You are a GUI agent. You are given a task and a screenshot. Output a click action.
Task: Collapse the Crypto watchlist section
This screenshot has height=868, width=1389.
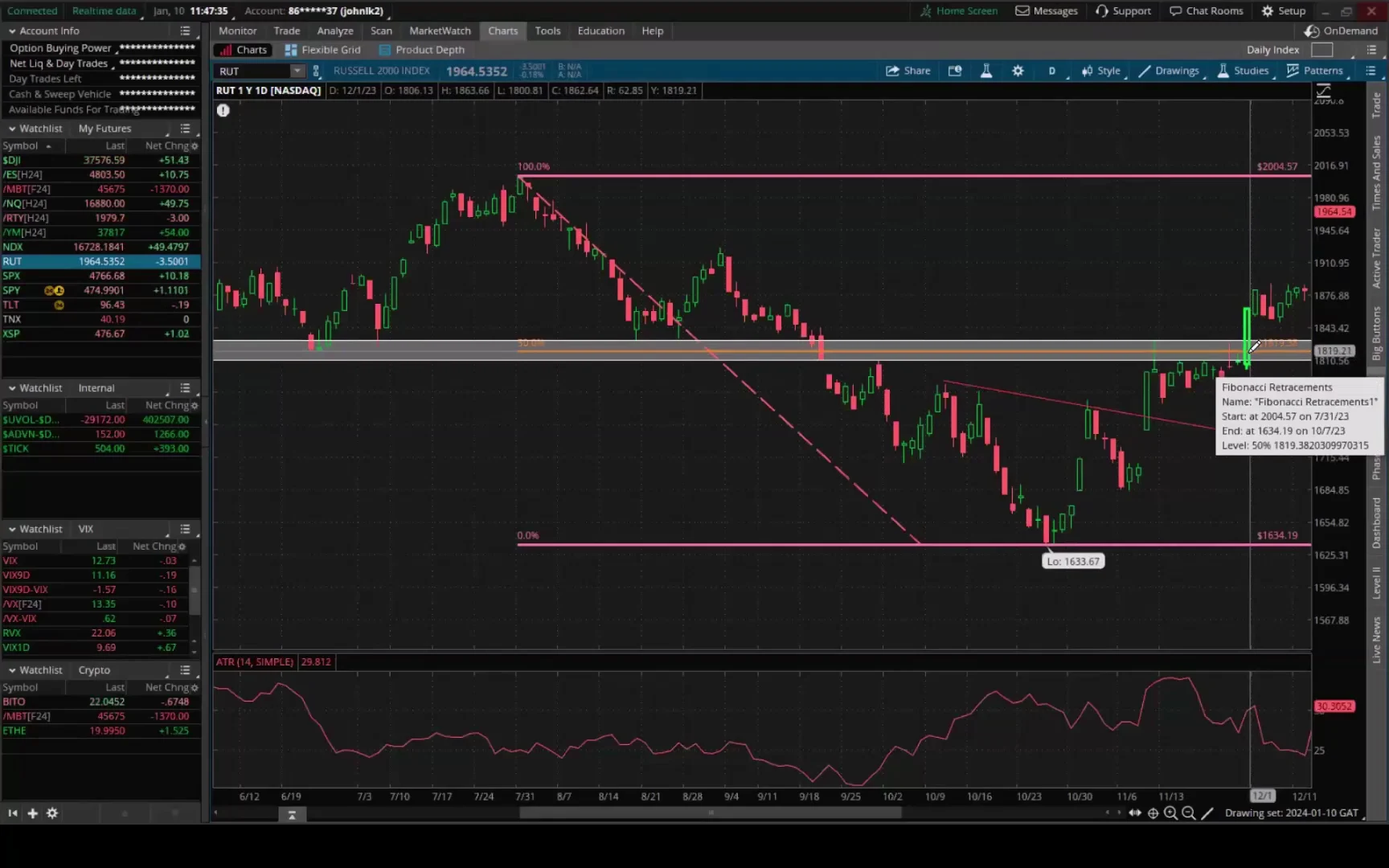pyautogui.click(x=12, y=670)
